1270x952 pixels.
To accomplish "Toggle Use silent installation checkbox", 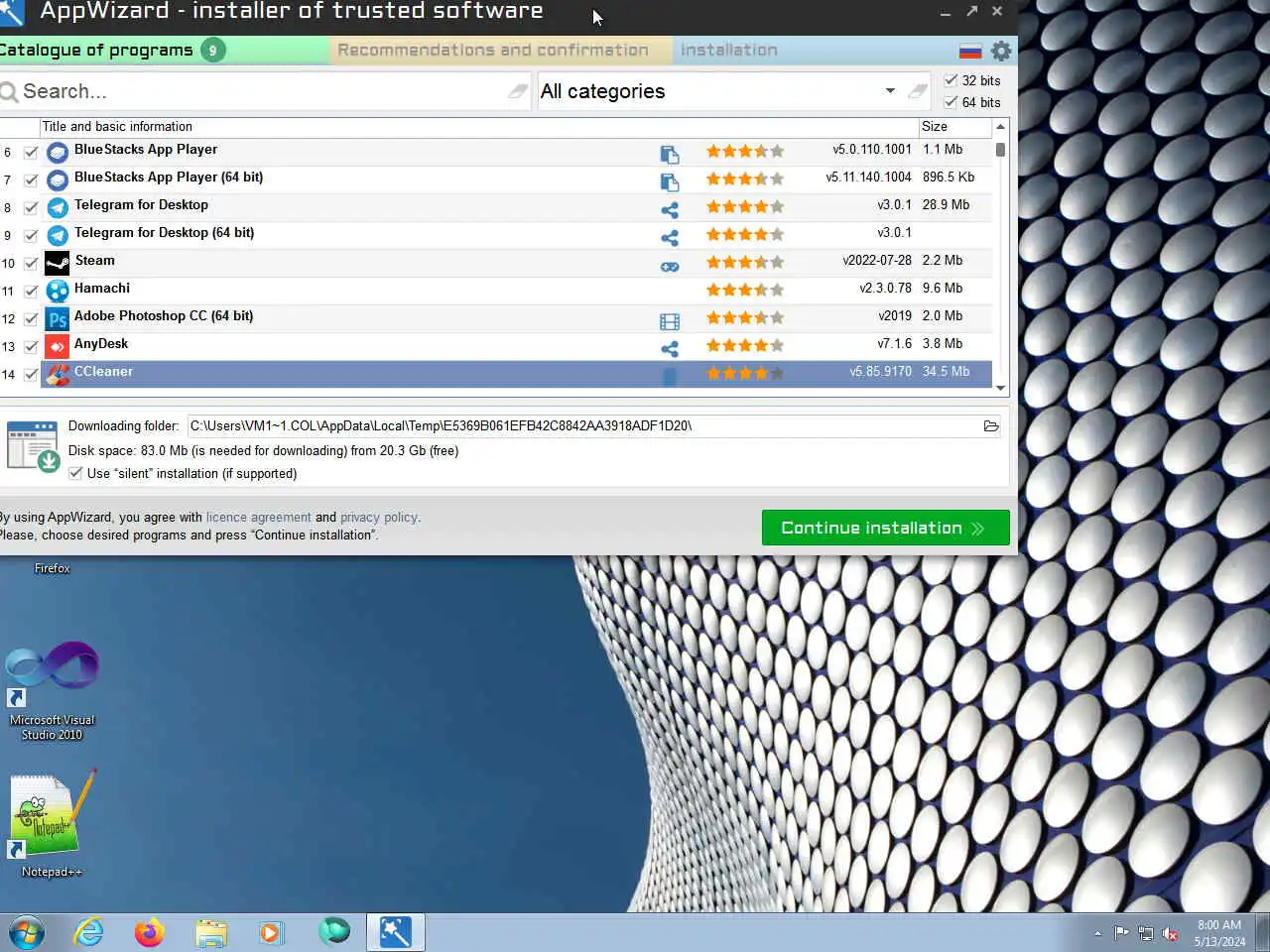I will click(75, 473).
